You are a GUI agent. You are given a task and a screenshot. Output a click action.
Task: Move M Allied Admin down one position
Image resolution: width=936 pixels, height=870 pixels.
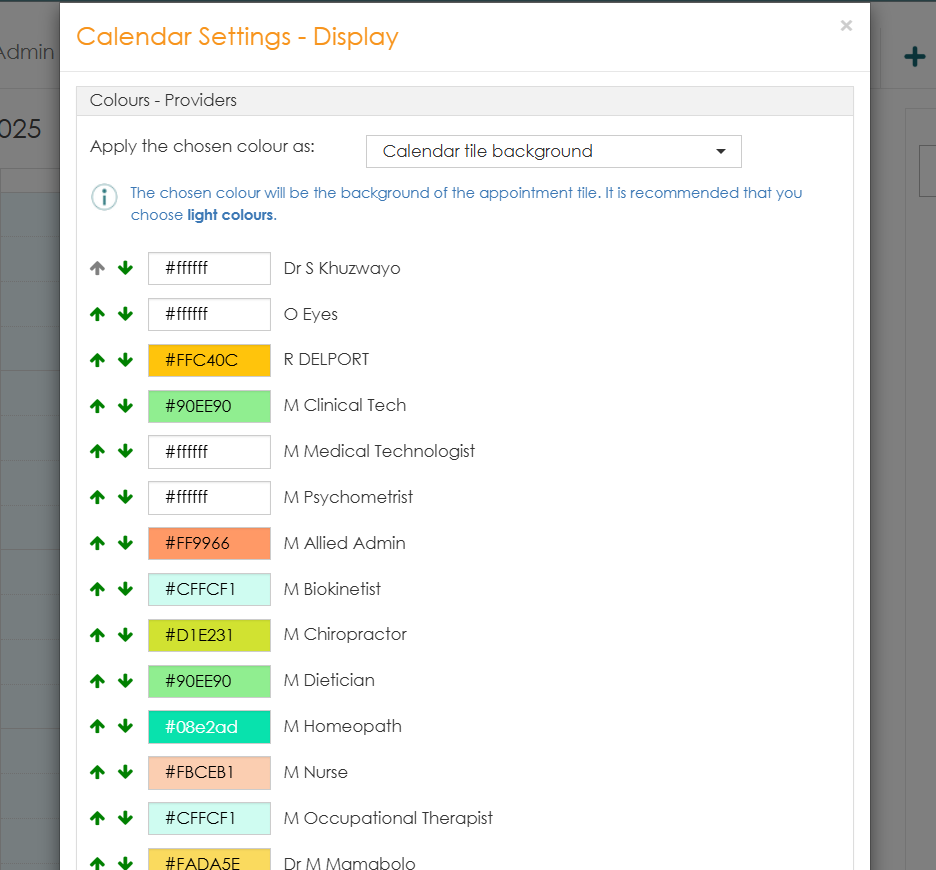[125, 543]
